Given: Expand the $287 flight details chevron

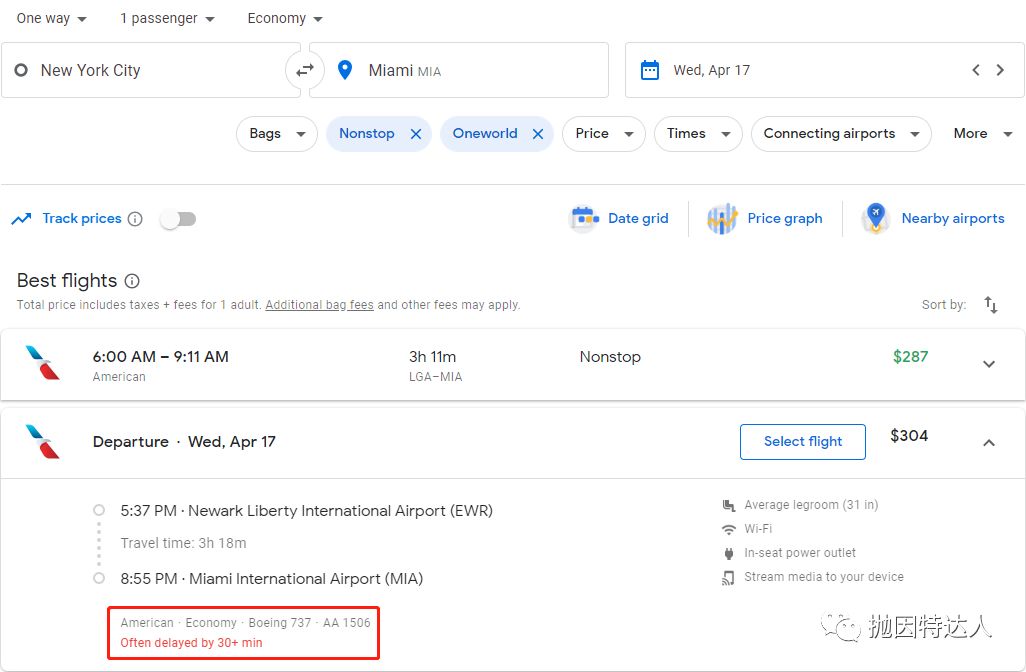Looking at the screenshot, I should point(989,364).
